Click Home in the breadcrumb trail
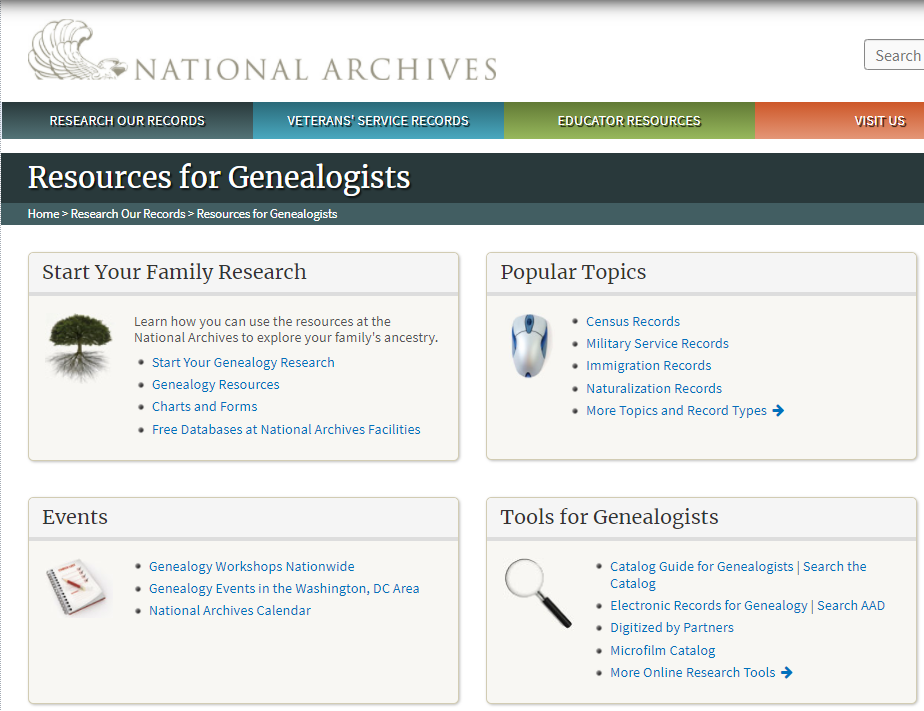This screenshot has width=924, height=711. tap(43, 214)
